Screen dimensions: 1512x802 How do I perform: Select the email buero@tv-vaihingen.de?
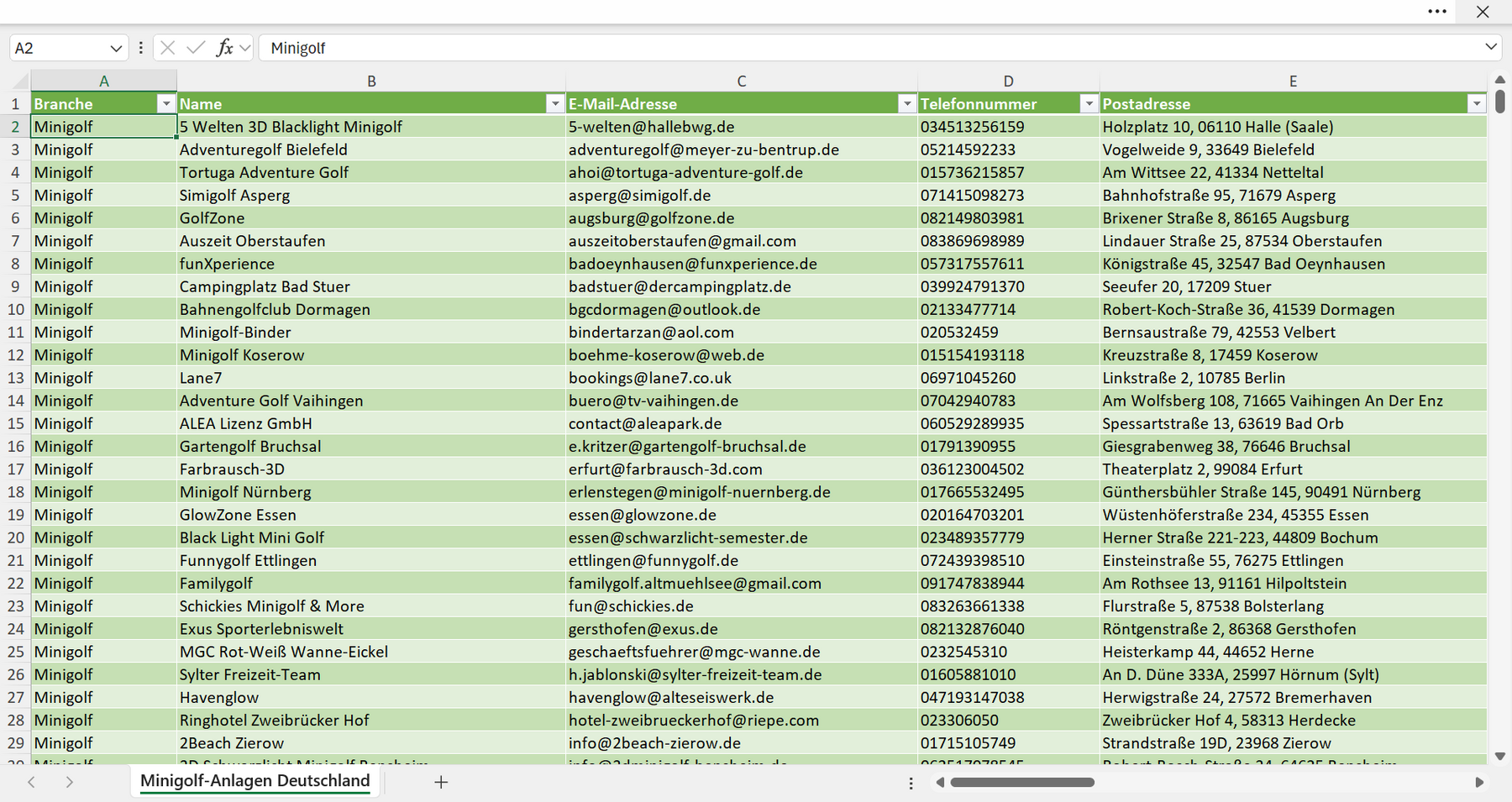(x=742, y=401)
